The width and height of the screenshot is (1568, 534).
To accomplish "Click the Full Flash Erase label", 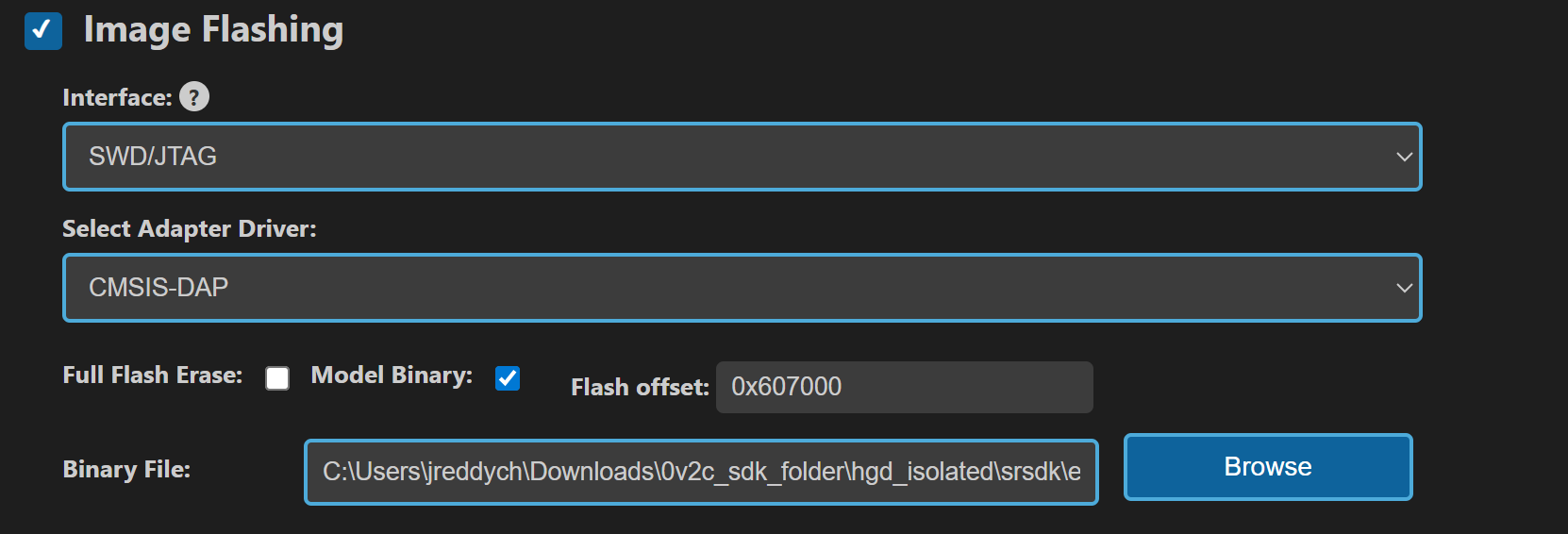I will [152, 375].
